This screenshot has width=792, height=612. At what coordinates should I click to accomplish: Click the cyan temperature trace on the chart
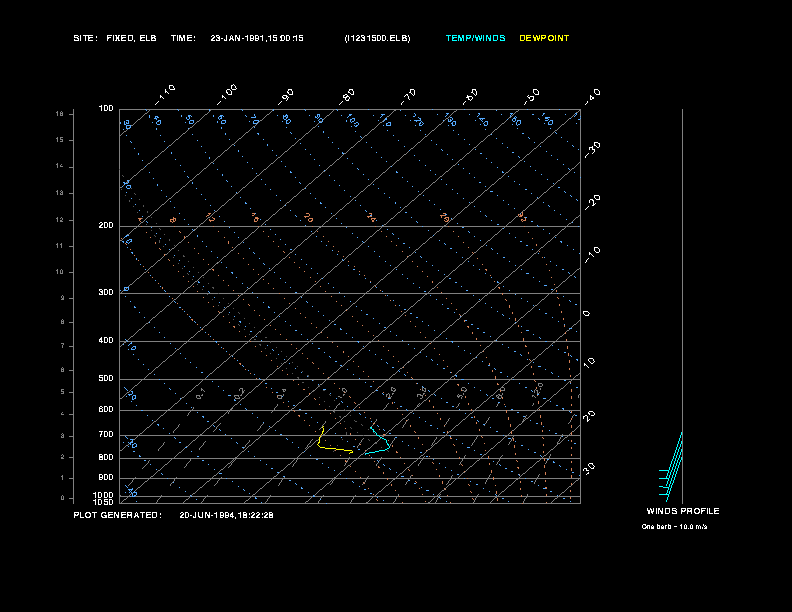(x=378, y=442)
